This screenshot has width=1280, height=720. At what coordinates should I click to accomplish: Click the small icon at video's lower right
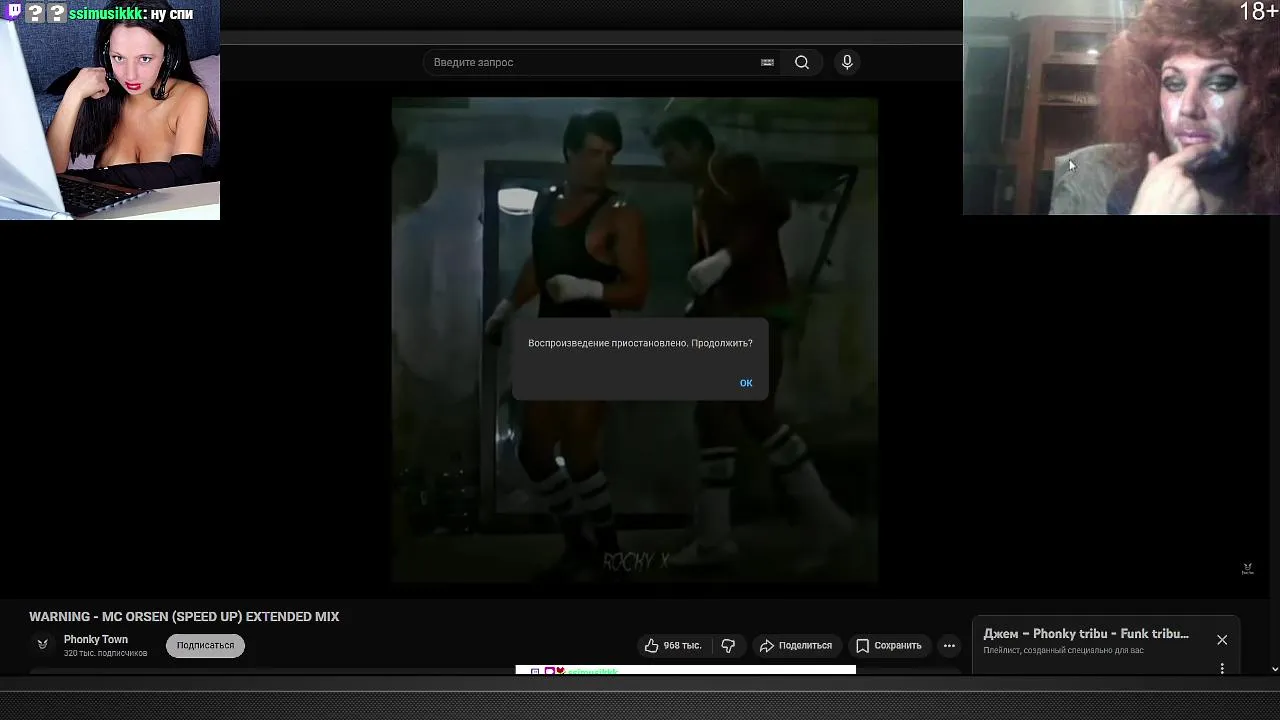click(x=1247, y=568)
